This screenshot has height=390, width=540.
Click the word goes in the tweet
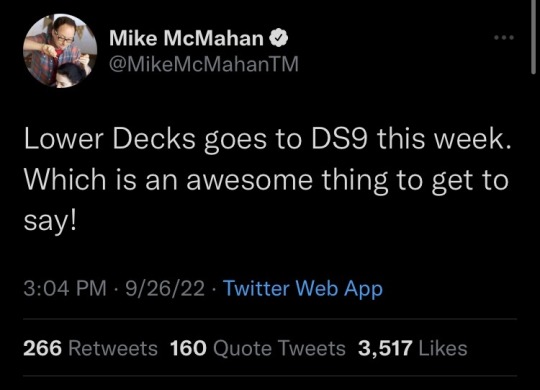coord(235,141)
